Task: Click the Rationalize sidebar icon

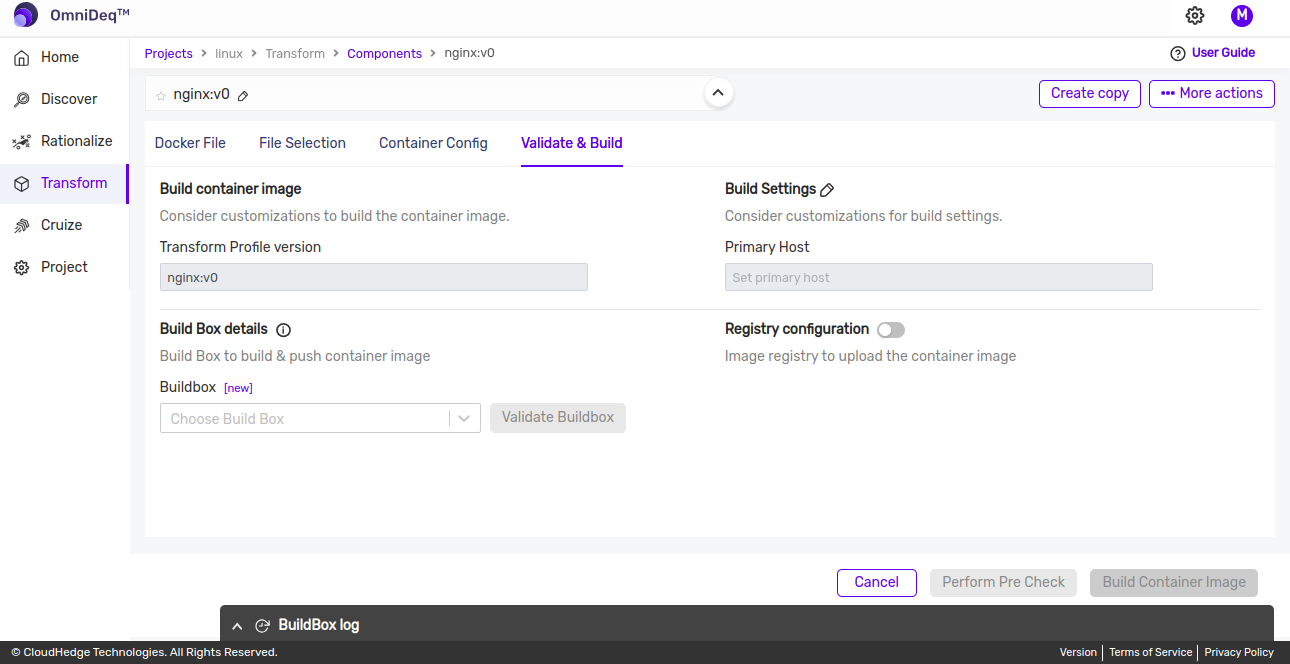Action: click(21, 142)
